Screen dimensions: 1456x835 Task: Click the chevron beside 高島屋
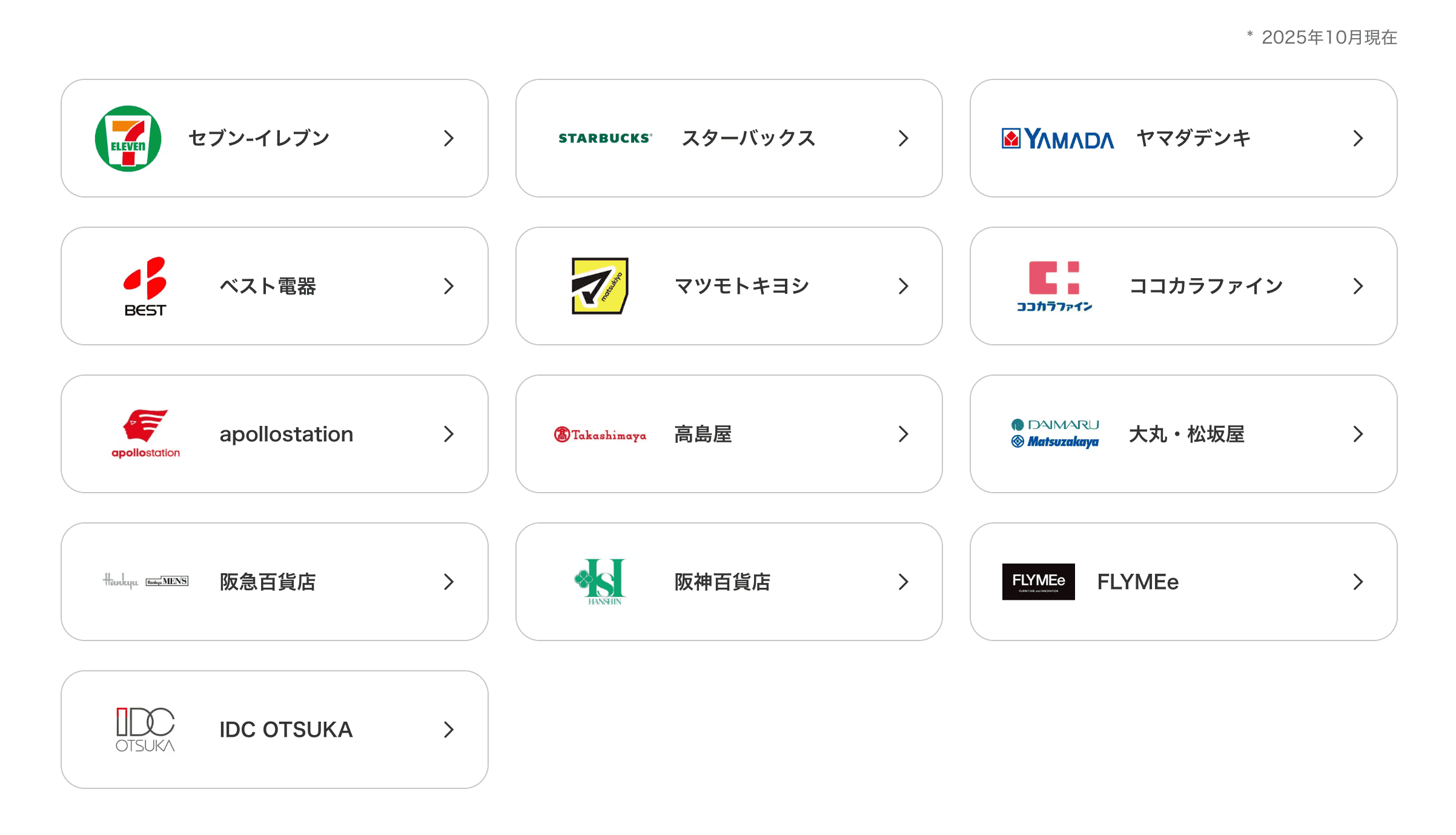point(903,434)
